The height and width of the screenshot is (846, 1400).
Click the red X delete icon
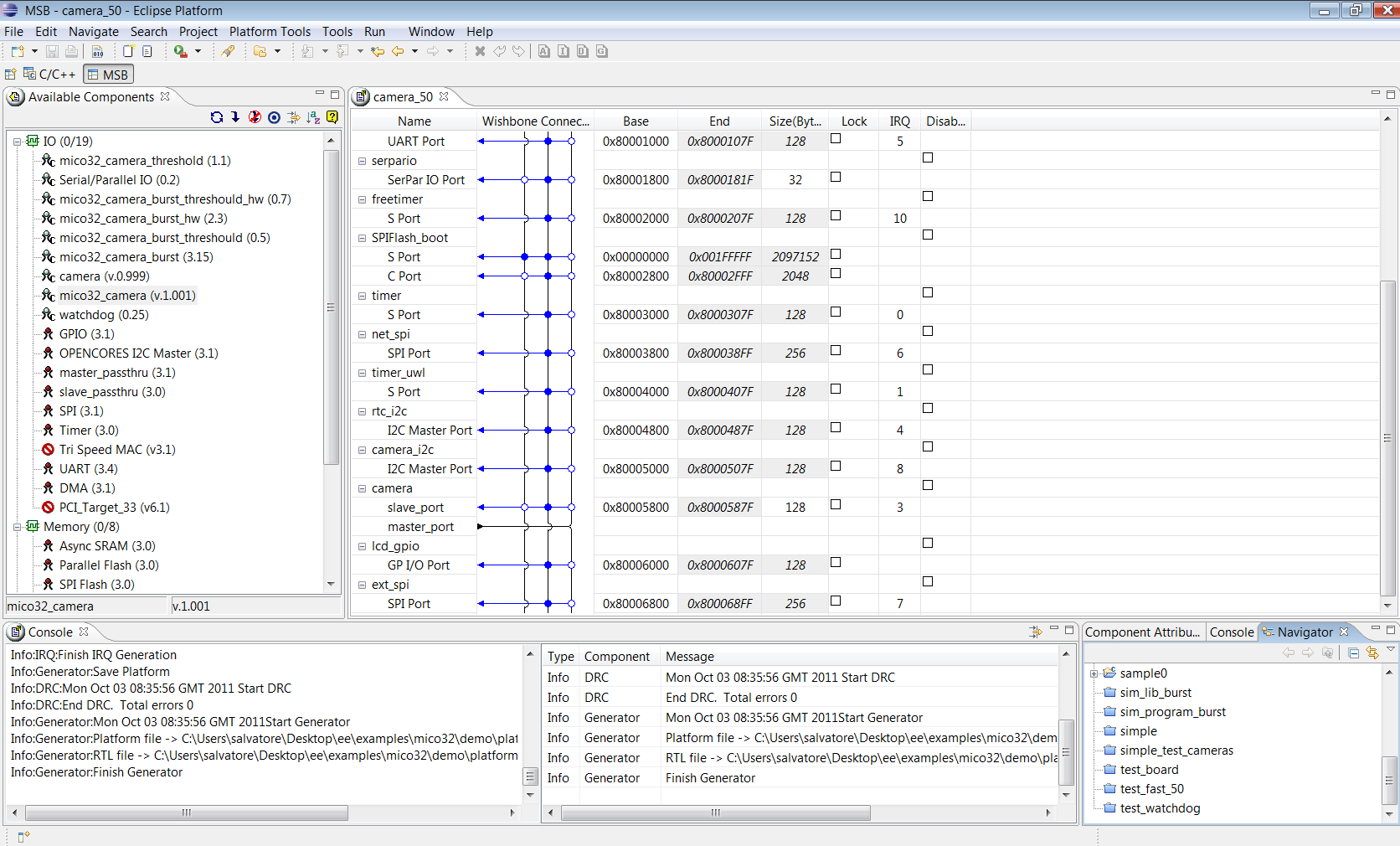pyautogui.click(x=480, y=51)
